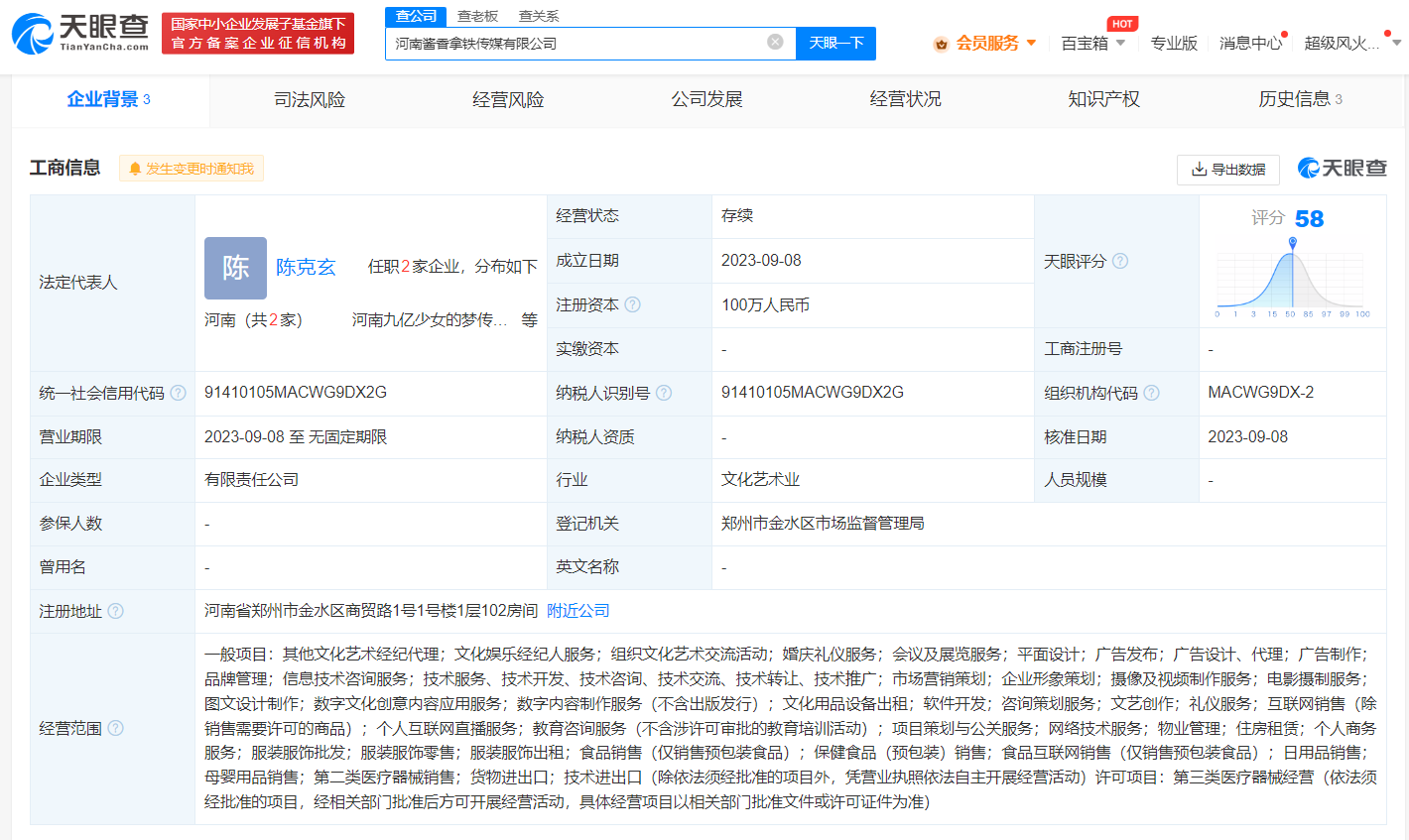Click the 导出数据 export button
The width and height of the screenshot is (1409, 840).
(1227, 170)
